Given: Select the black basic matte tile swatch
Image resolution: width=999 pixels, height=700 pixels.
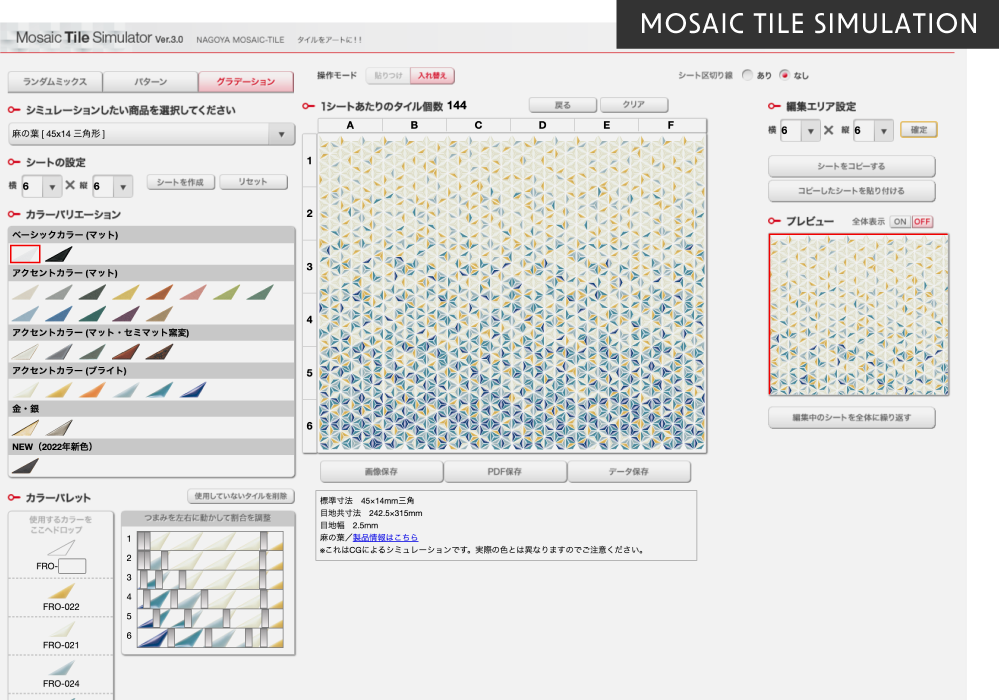Looking at the screenshot, I should coord(59,254).
